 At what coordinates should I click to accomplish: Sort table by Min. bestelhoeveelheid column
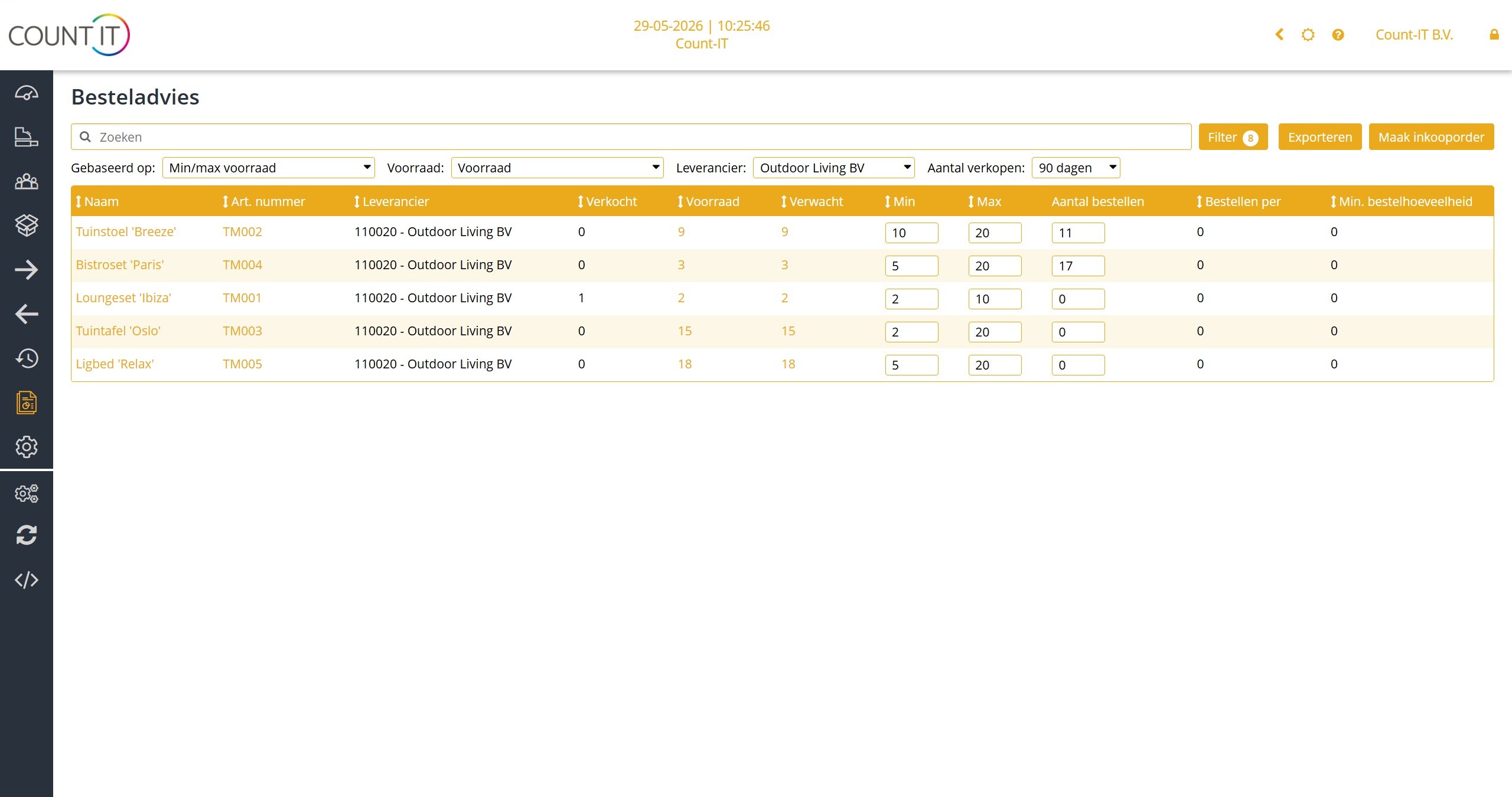tap(1401, 201)
